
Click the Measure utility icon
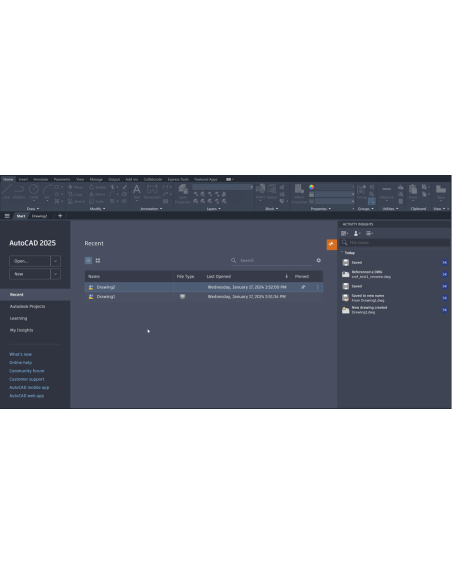click(387, 191)
